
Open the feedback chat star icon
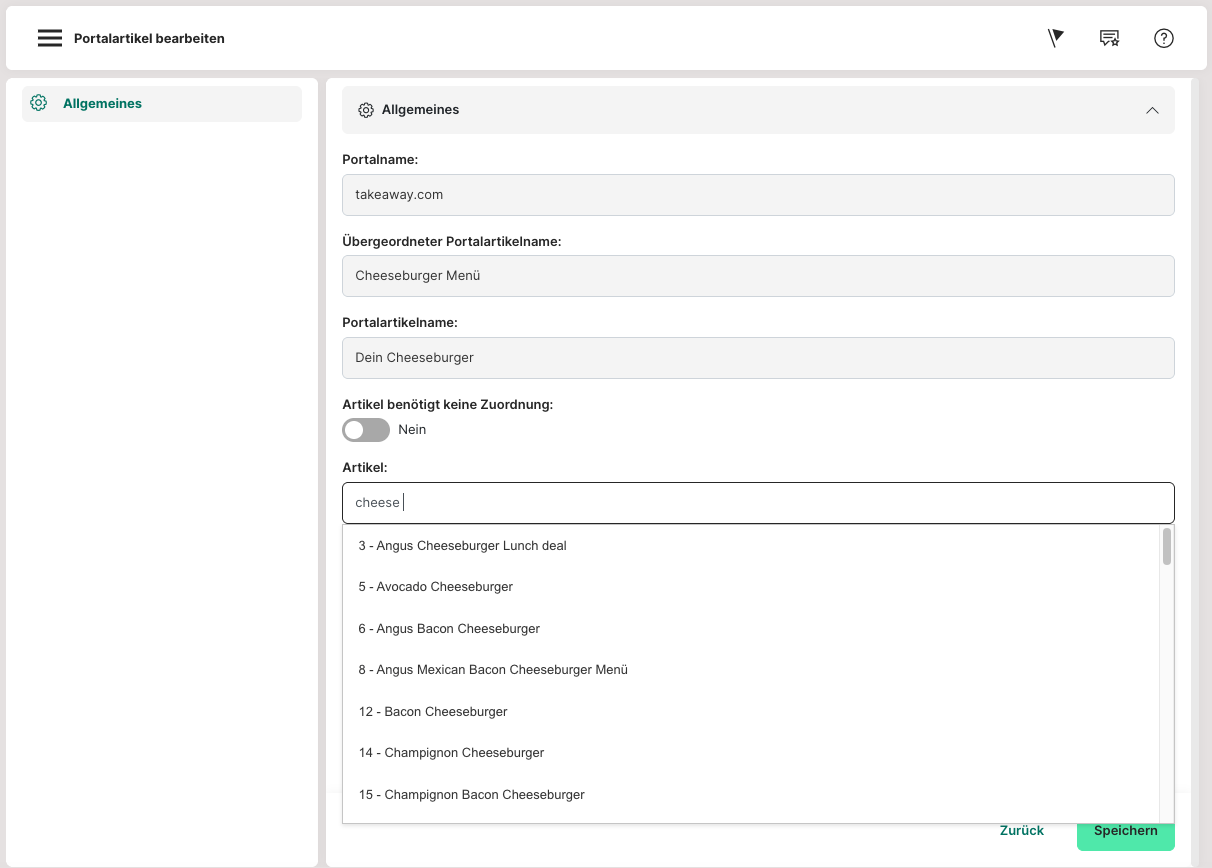pyautogui.click(x=1109, y=38)
